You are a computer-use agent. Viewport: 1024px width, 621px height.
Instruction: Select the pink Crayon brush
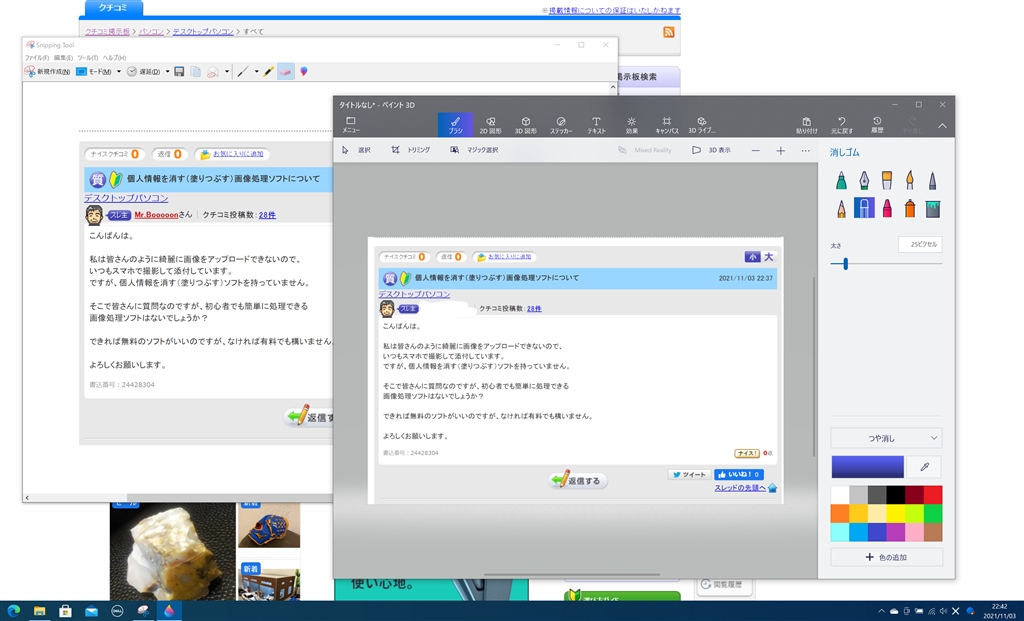pos(887,208)
